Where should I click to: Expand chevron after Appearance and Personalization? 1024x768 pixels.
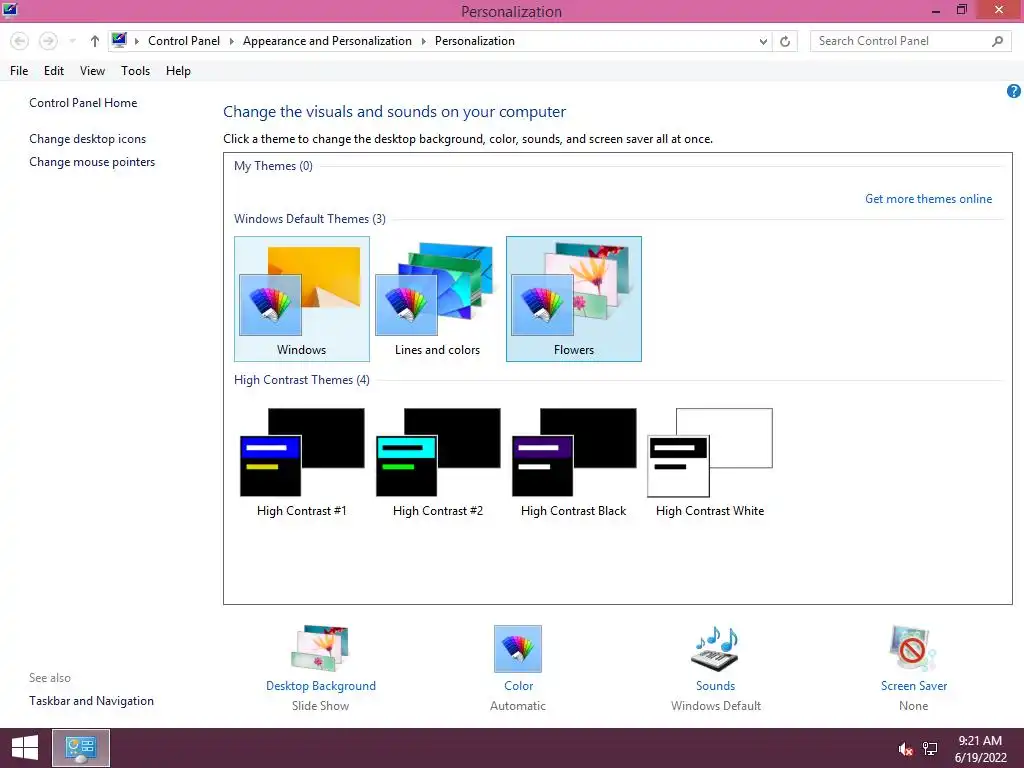pyautogui.click(x=423, y=41)
